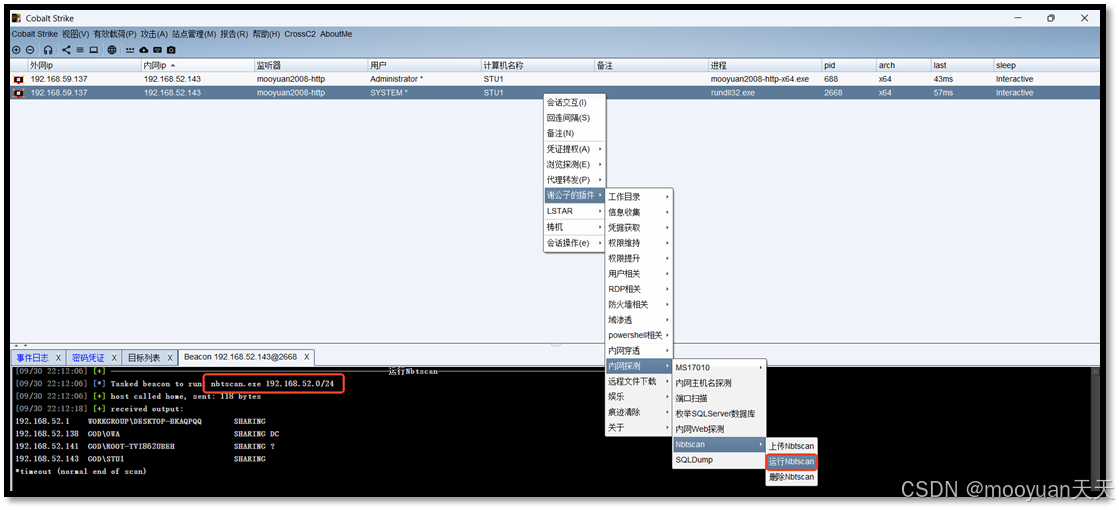Sort by the 内网ip column header

198,65
